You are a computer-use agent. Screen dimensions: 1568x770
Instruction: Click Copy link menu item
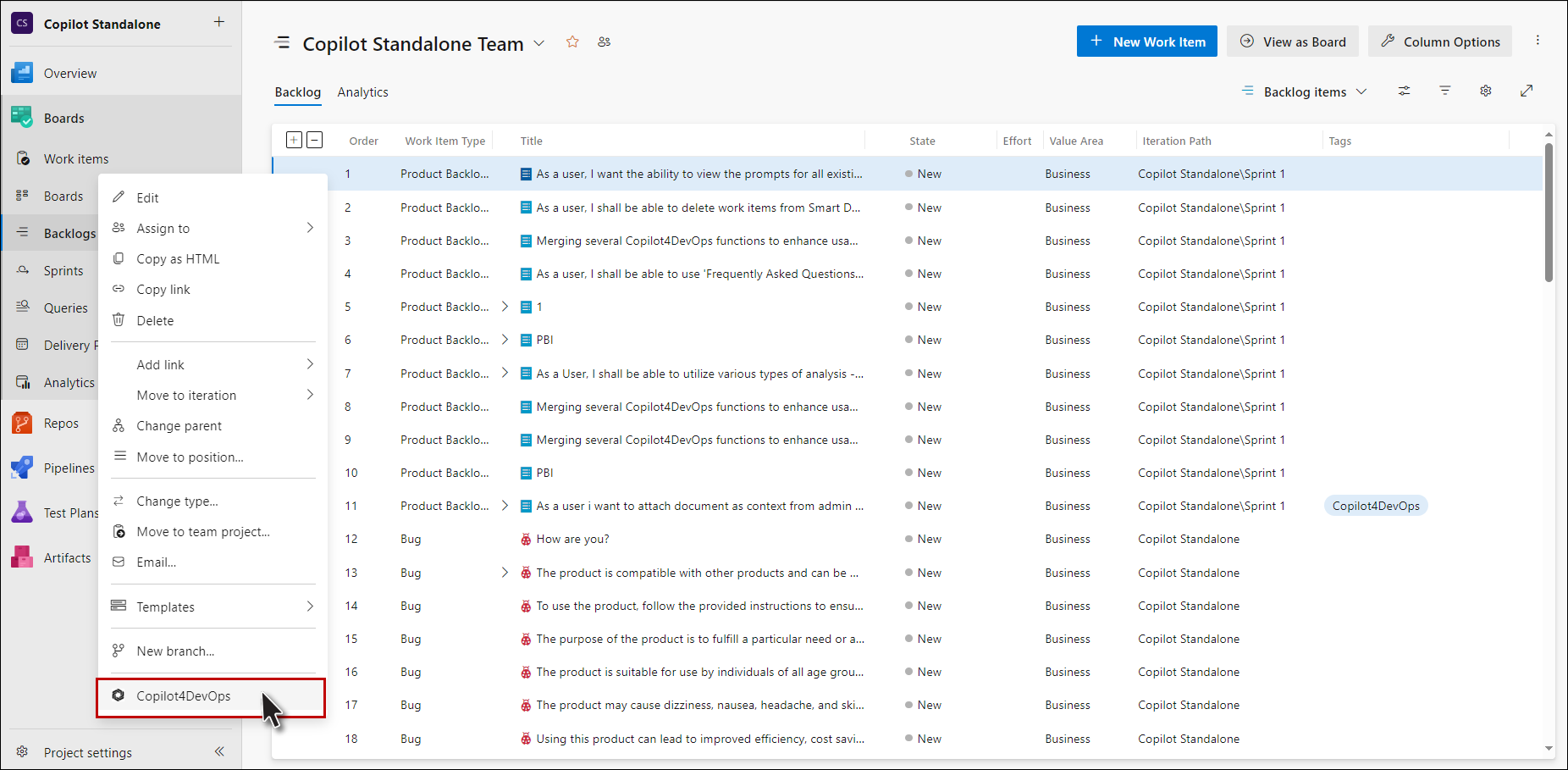(x=213, y=289)
